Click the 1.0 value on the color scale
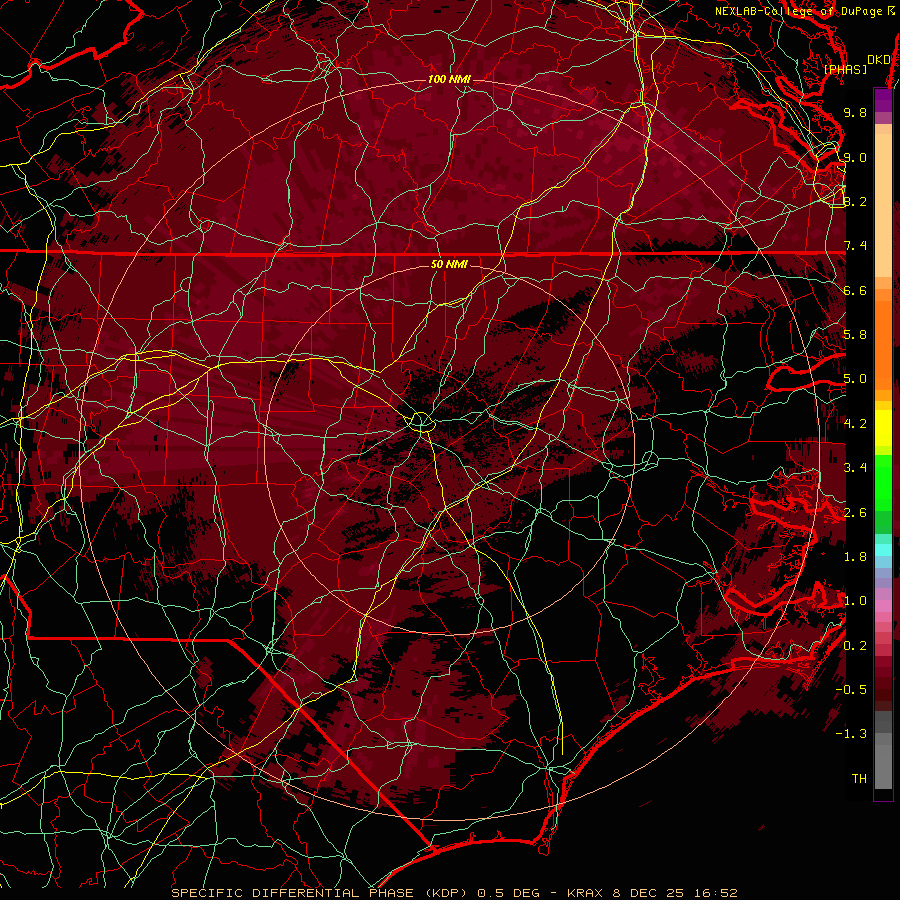900x900 pixels. coord(855,601)
